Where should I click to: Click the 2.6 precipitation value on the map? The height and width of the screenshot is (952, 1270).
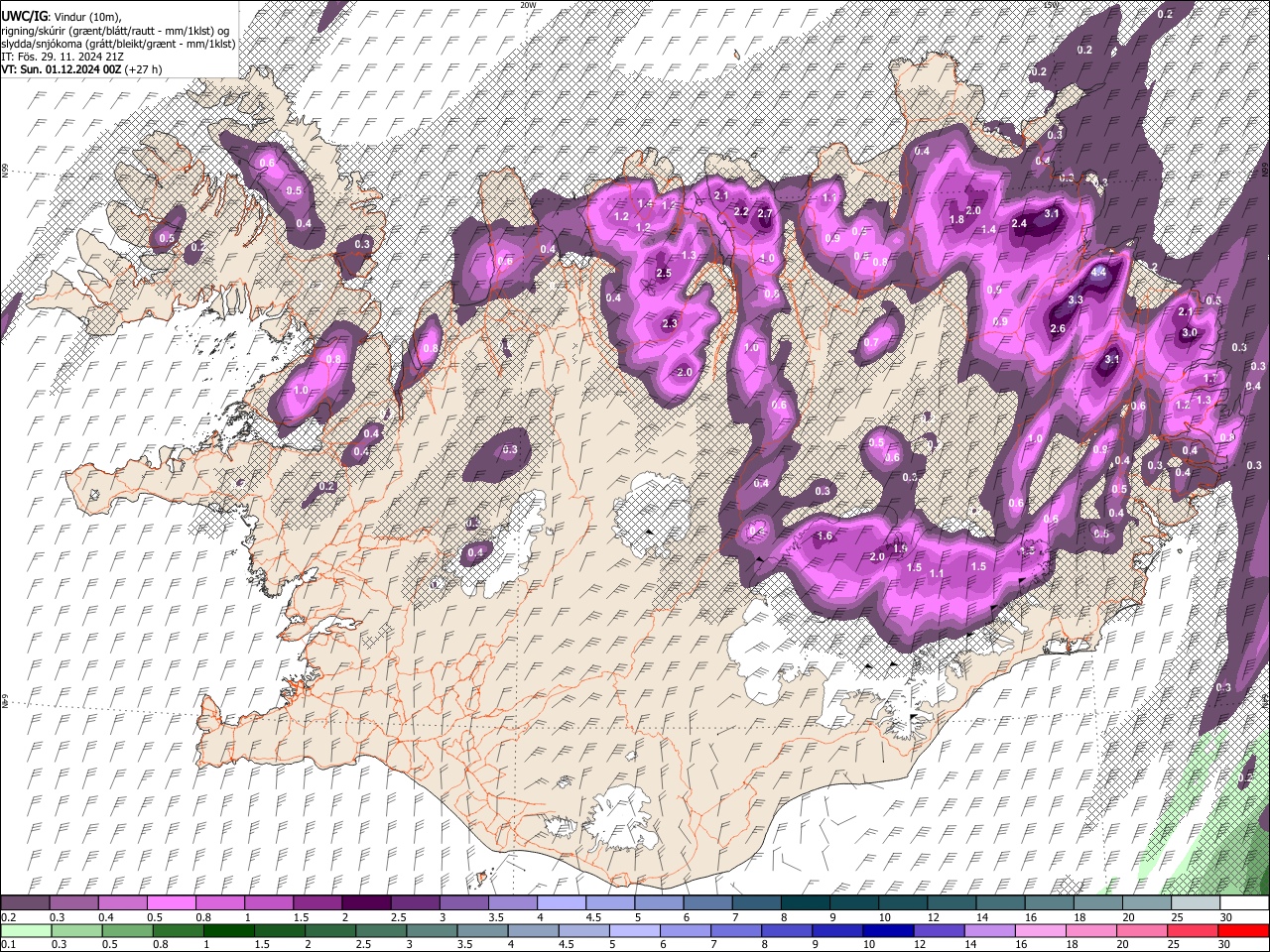tap(1058, 328)
